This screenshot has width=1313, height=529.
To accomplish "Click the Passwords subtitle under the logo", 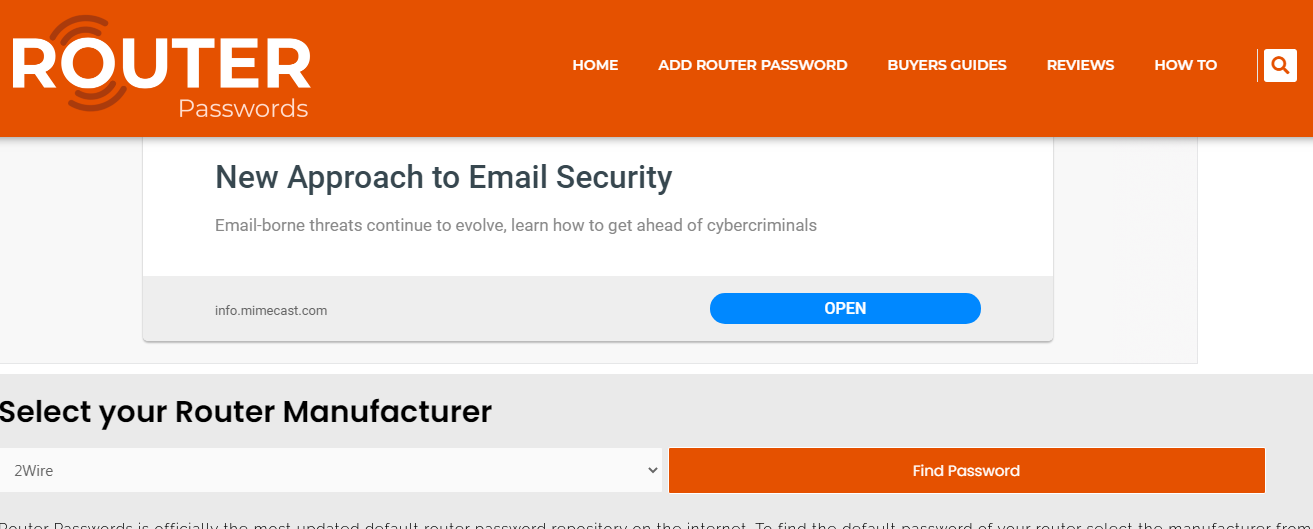I will [243, 108].
